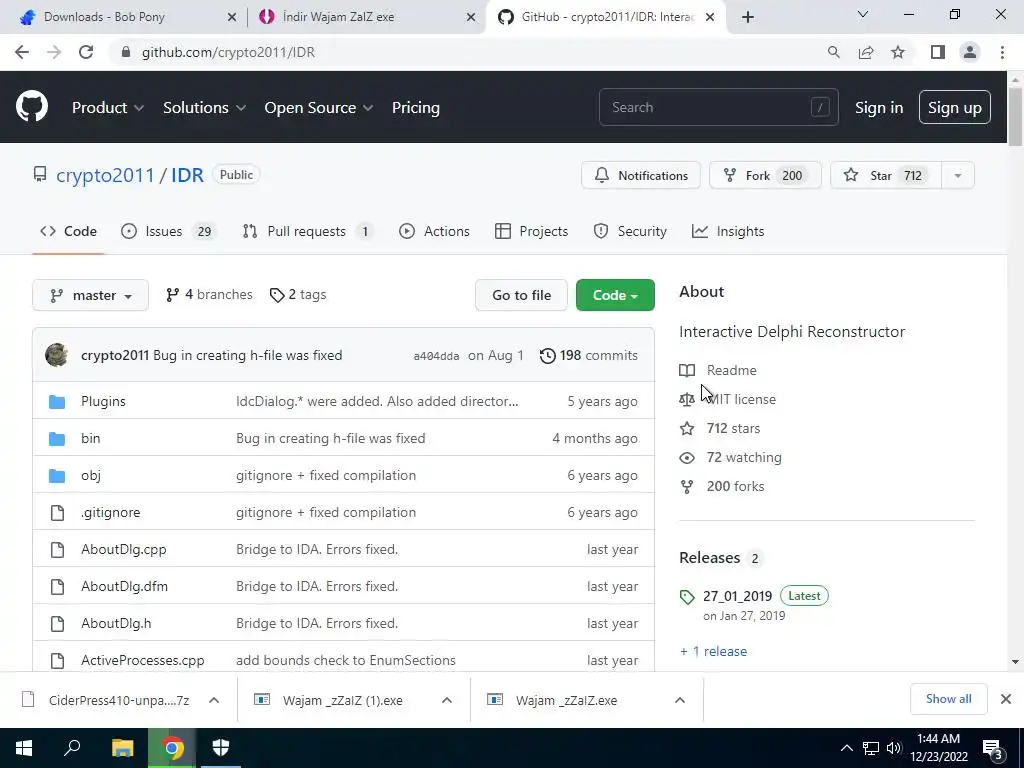Click the star bookmark icon in address bar
Viewport: 1024px width, 768px height.
point(898,52)
